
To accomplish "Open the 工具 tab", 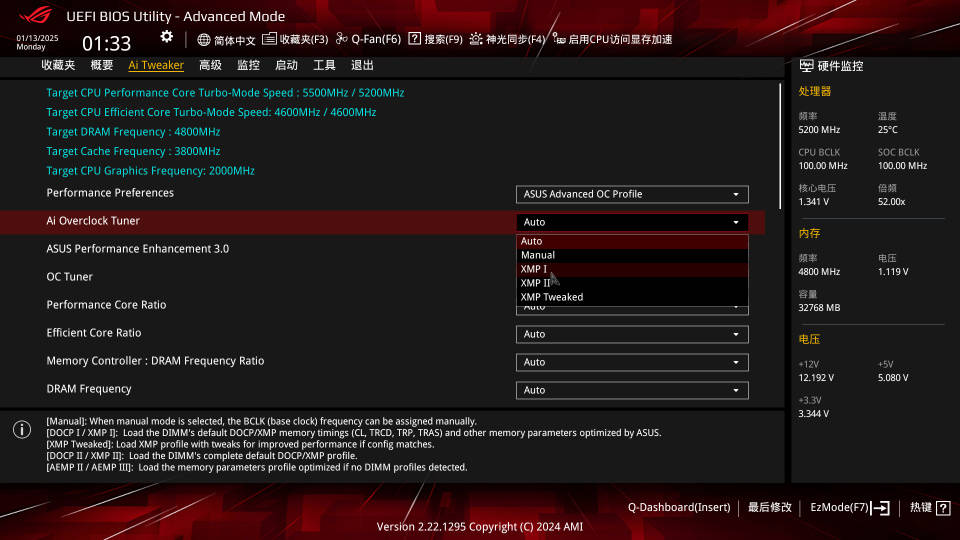I will click(x=324, y=65).
